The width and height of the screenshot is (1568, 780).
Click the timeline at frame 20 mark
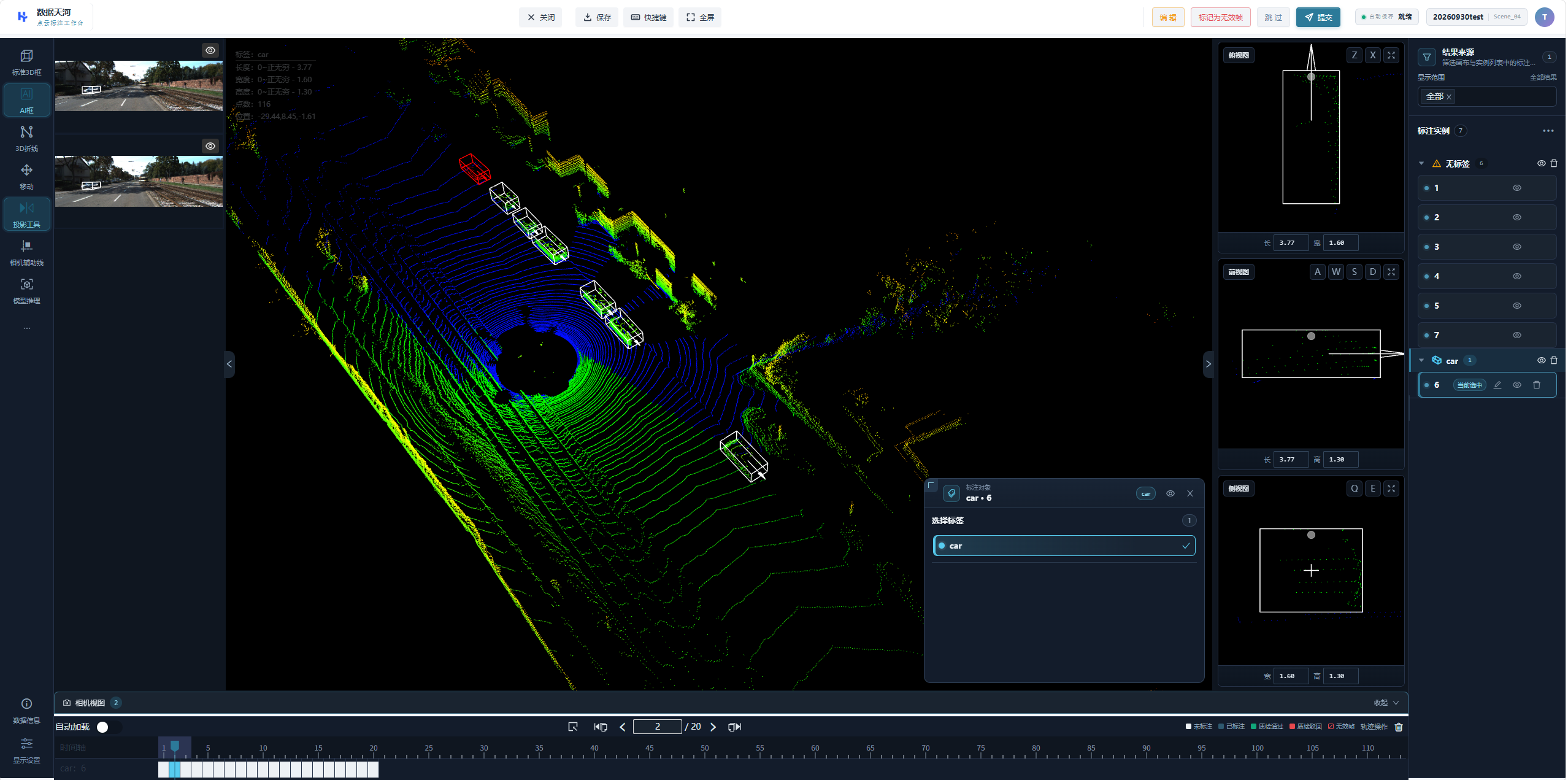pyautogui.click(x=373, y=748)
